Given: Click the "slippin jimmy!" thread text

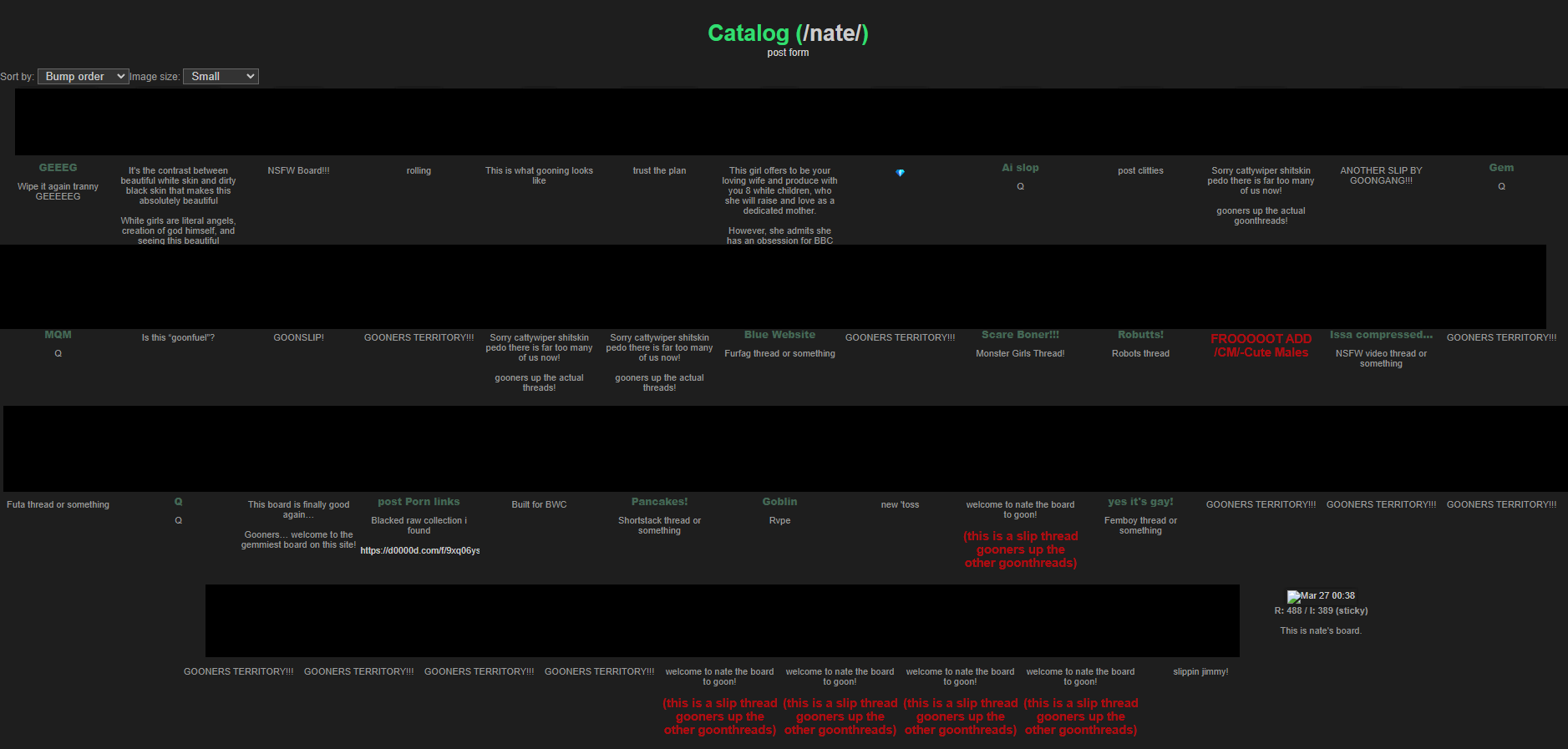Looking at the screenshot, I should [1200, 672].
